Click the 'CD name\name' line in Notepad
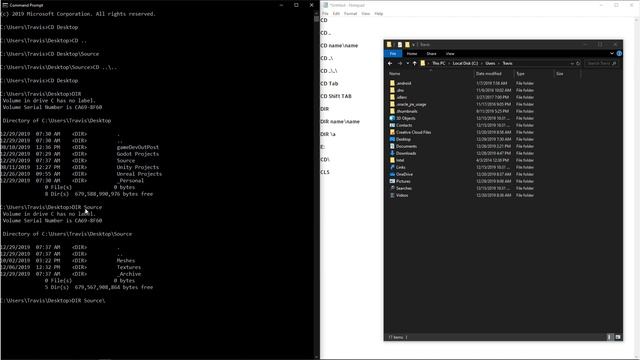 click(x=339, y=46)
